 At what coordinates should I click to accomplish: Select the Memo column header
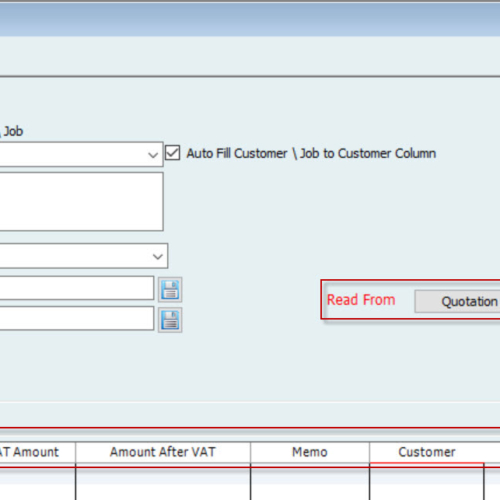(x=310, y=452)
